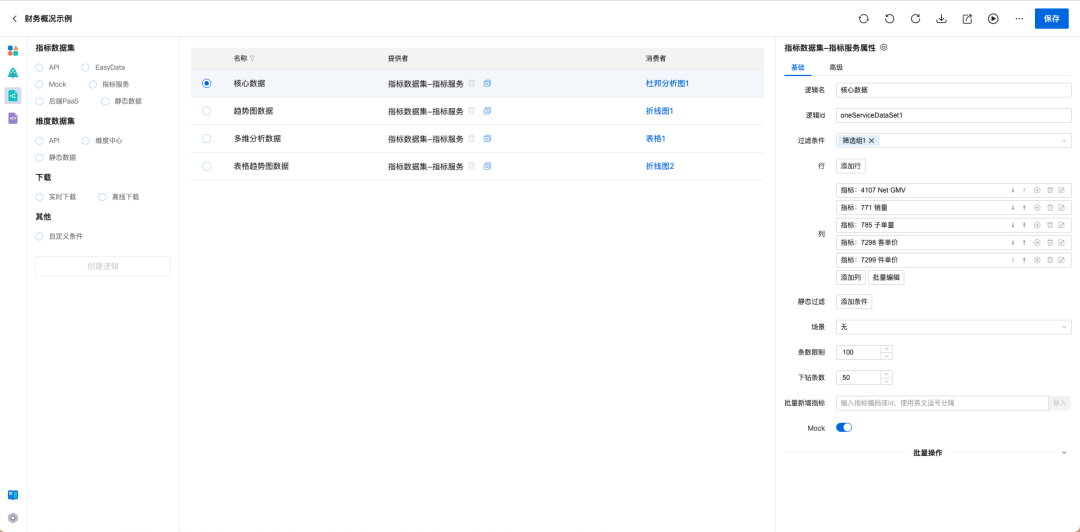Open the 场景 dropdown showing 无

tap(953, 327)
